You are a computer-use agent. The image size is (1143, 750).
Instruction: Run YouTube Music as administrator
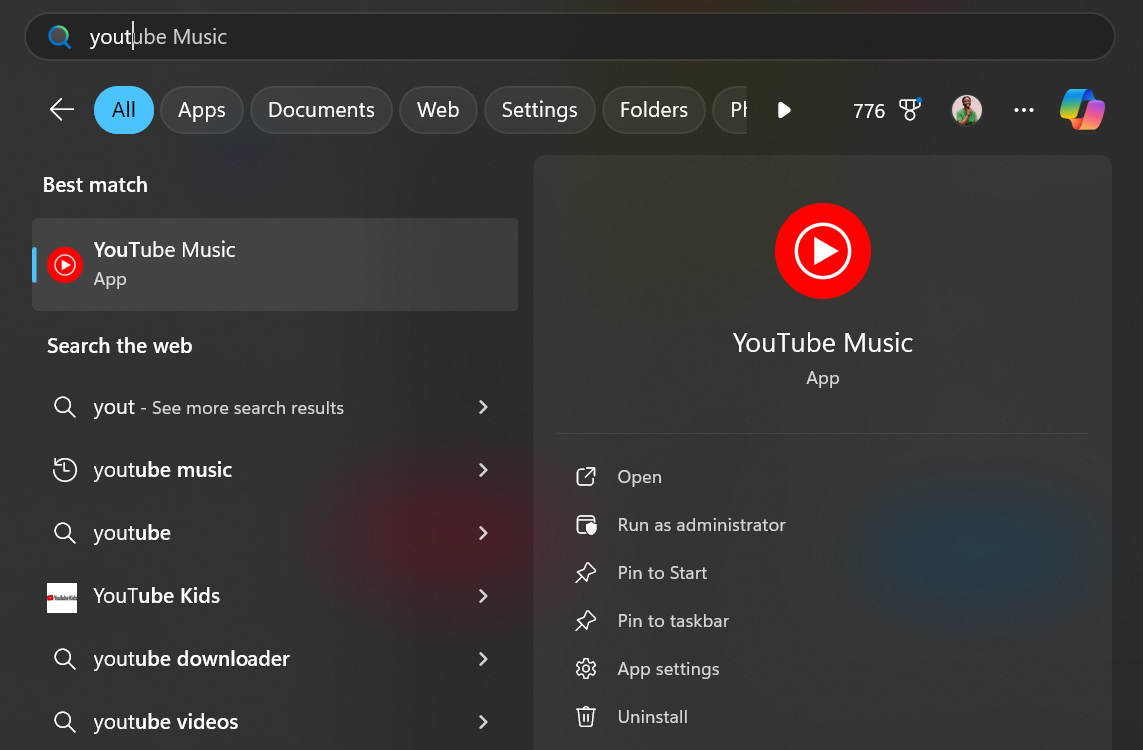(x=700, y=524)
